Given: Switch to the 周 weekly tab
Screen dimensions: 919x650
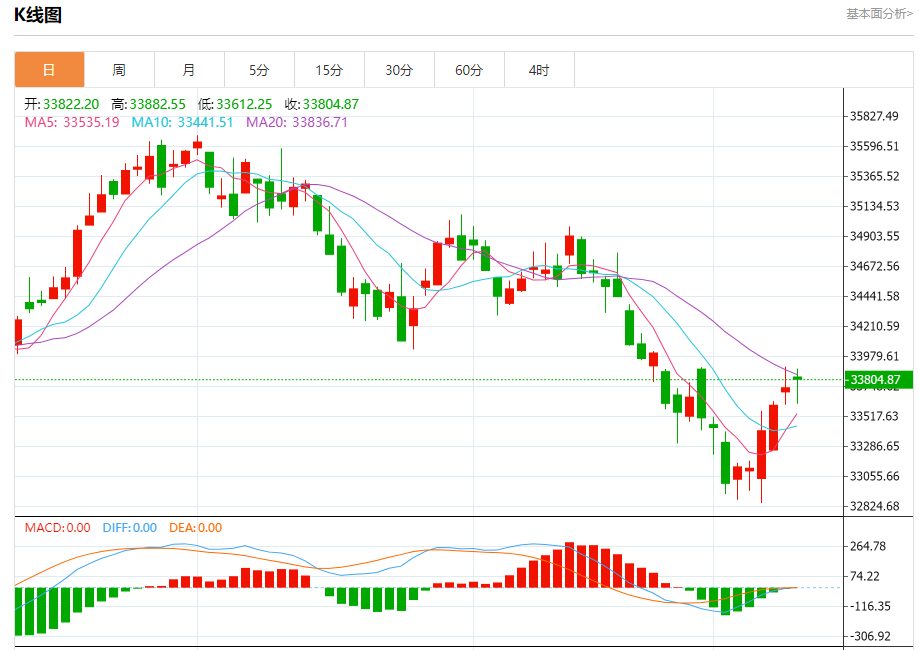Looking at the screenshot, I should 119,70.
